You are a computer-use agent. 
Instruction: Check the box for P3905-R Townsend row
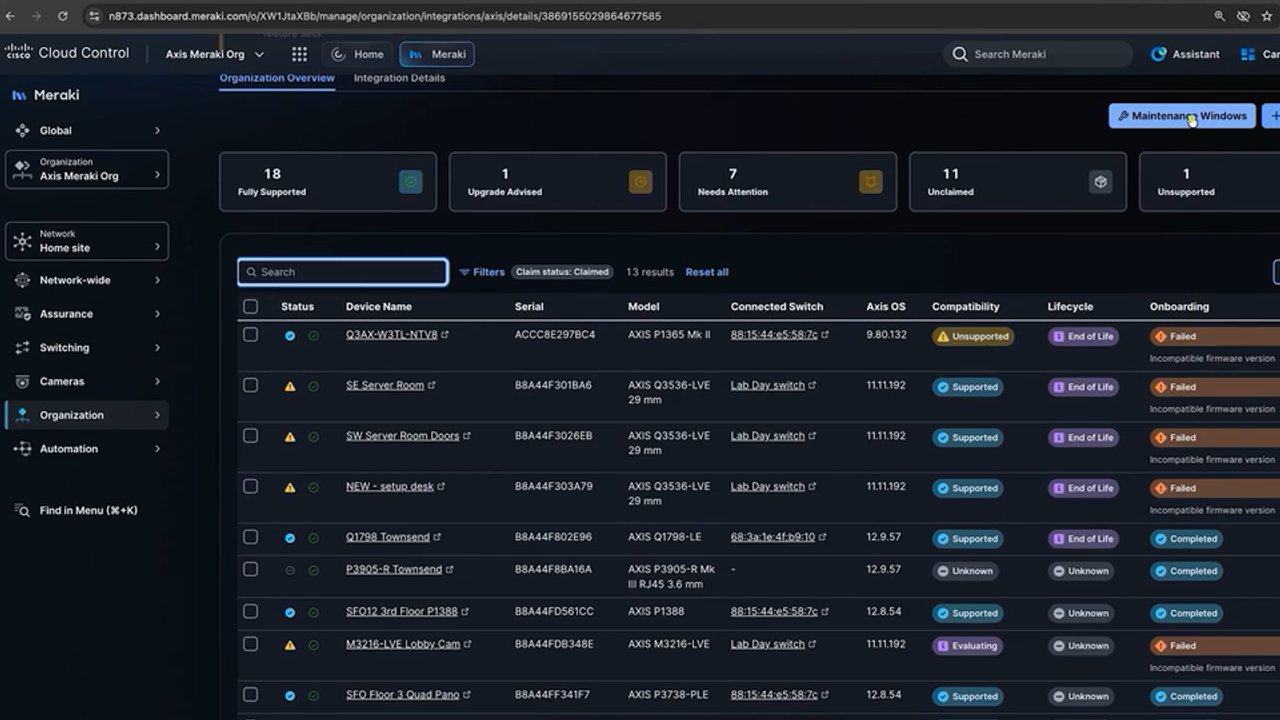250,569
